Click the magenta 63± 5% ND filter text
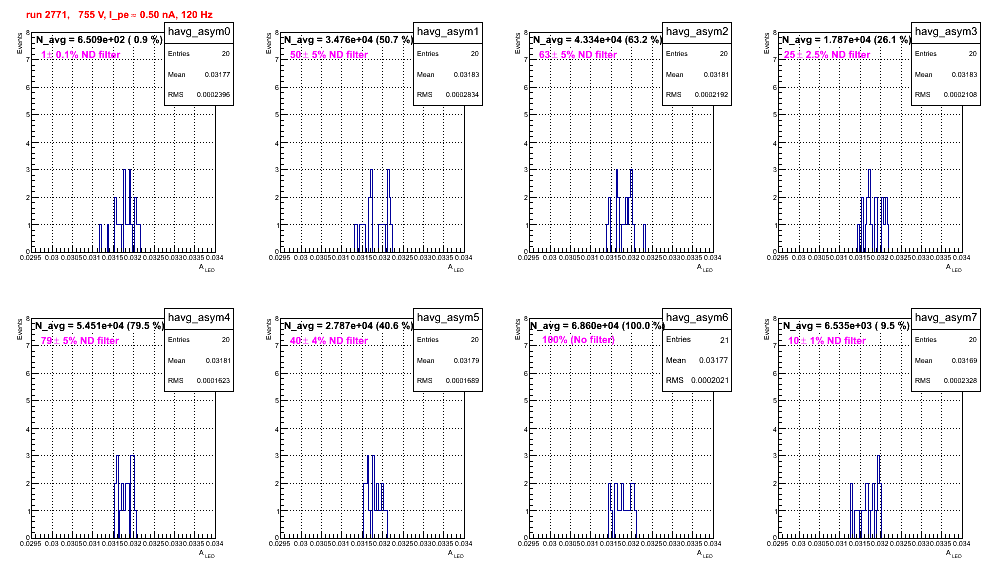 (x=578, y=55)
